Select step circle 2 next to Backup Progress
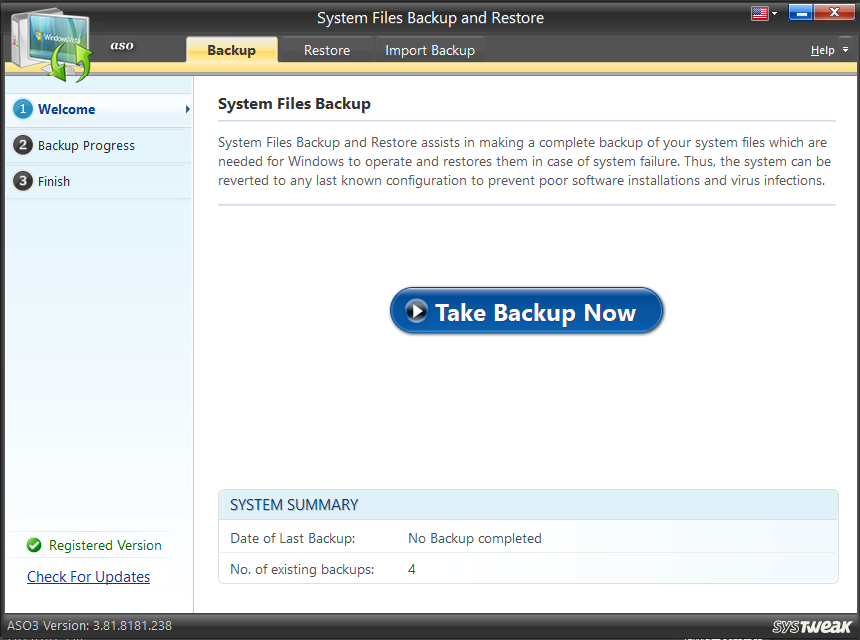This screenshot has height=640, width=860. tap(22, 145)
